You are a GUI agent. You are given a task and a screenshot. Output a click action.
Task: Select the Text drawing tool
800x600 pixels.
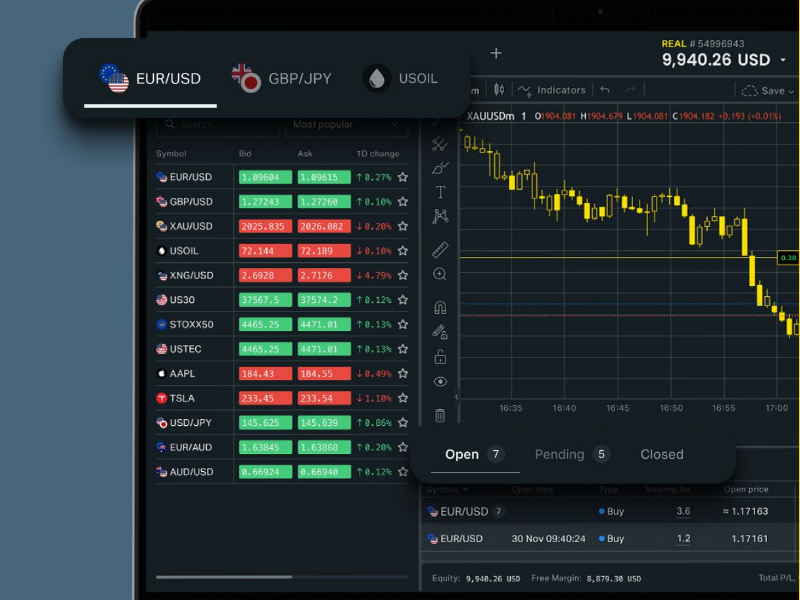[440, 192]
